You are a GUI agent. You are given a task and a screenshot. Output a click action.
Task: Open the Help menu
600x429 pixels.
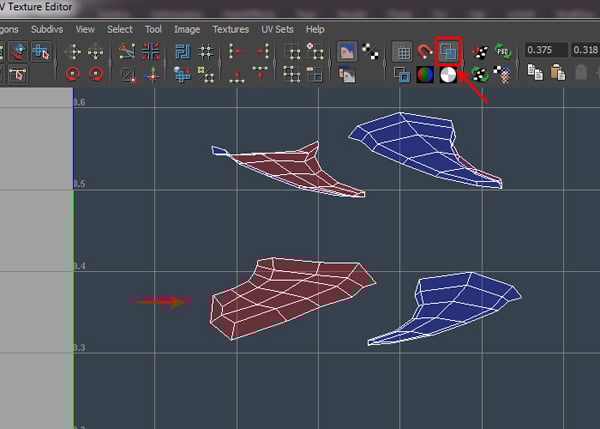tap(315, 29)
